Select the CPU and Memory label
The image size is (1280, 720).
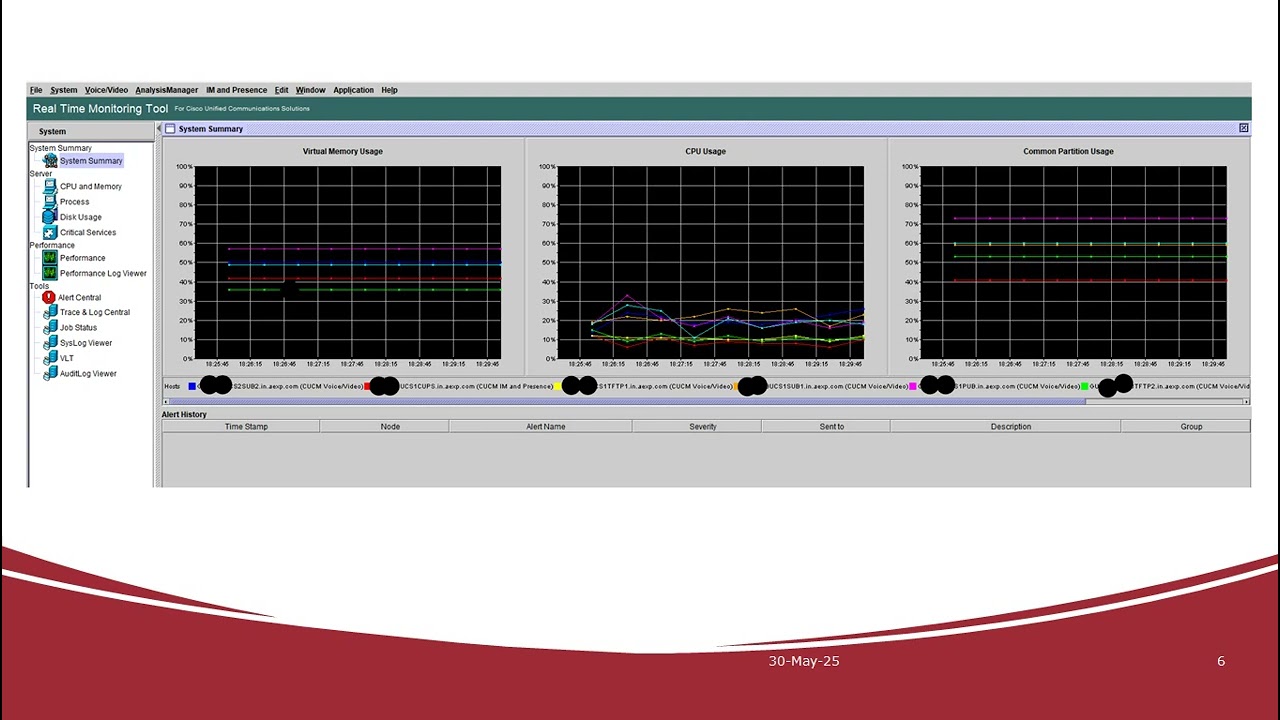pos(90,186)
